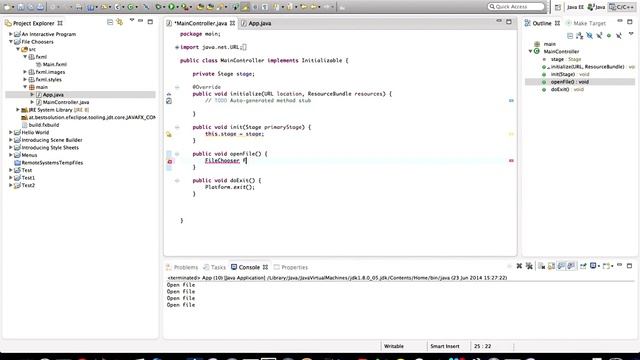Toggle Show Console on Standard Error change

tap(571, 266)
